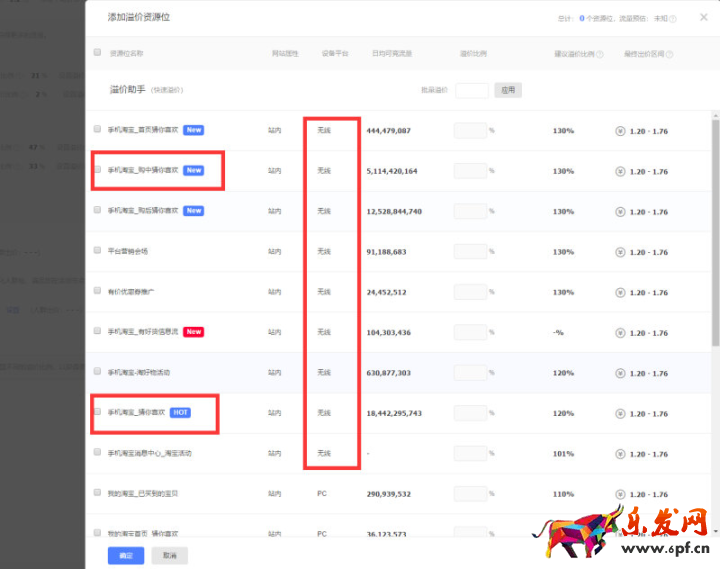
Task: Select the 手机淘宝_猜你喜欢 HOT row checkbox
Action: pyautogui.click(x=97, y=412)
